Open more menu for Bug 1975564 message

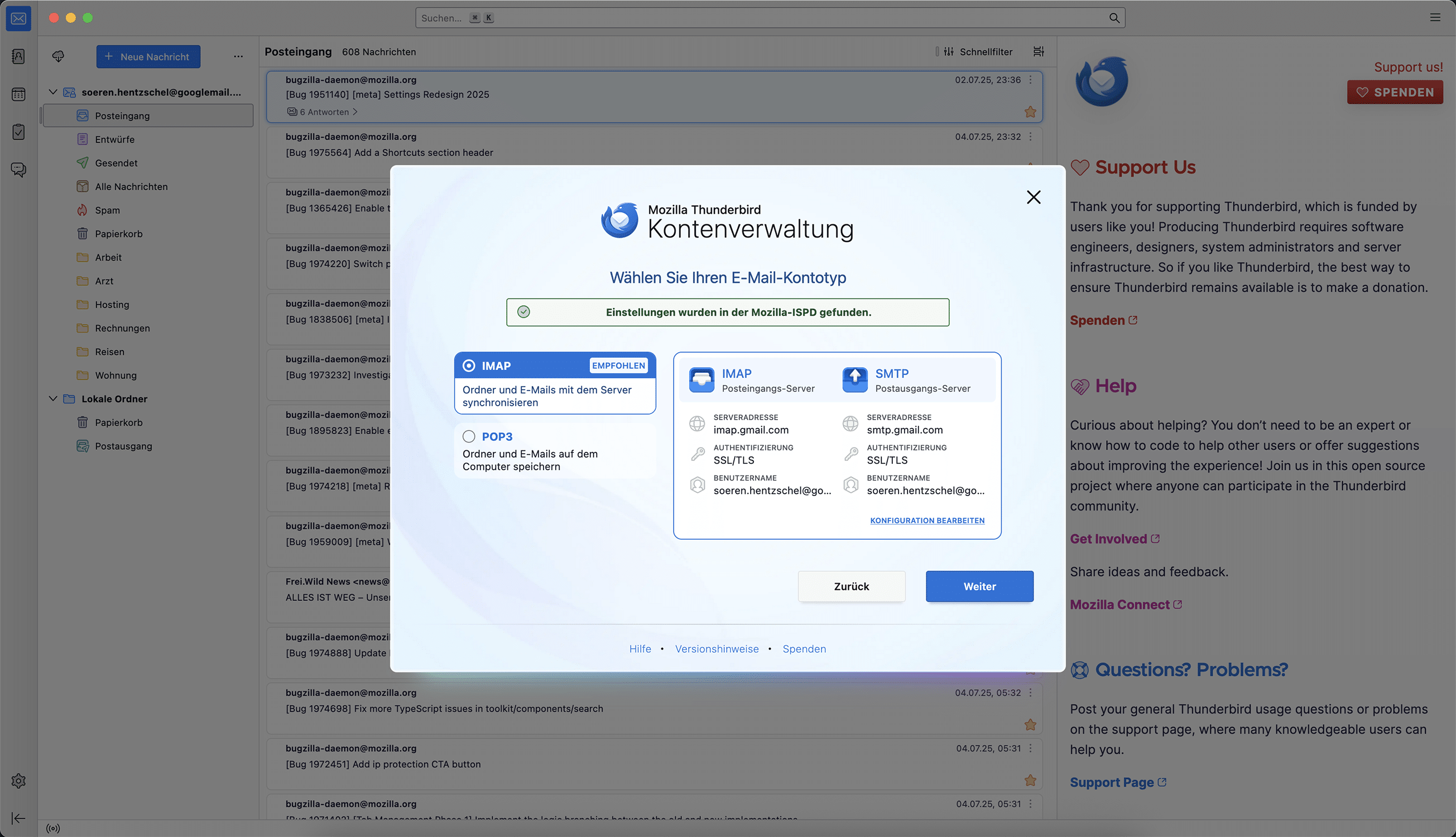coord(1030,137)
